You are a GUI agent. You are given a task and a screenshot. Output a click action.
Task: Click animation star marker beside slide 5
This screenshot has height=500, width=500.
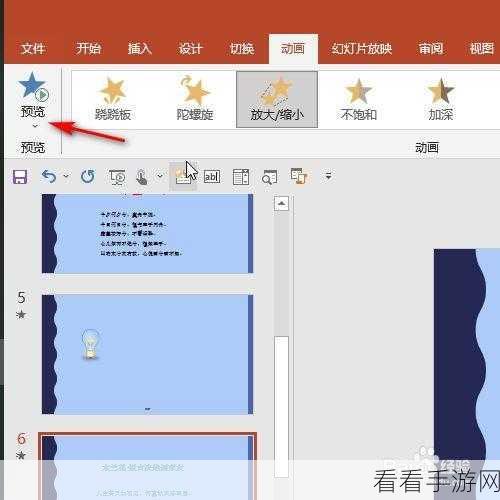click(21, 314)
